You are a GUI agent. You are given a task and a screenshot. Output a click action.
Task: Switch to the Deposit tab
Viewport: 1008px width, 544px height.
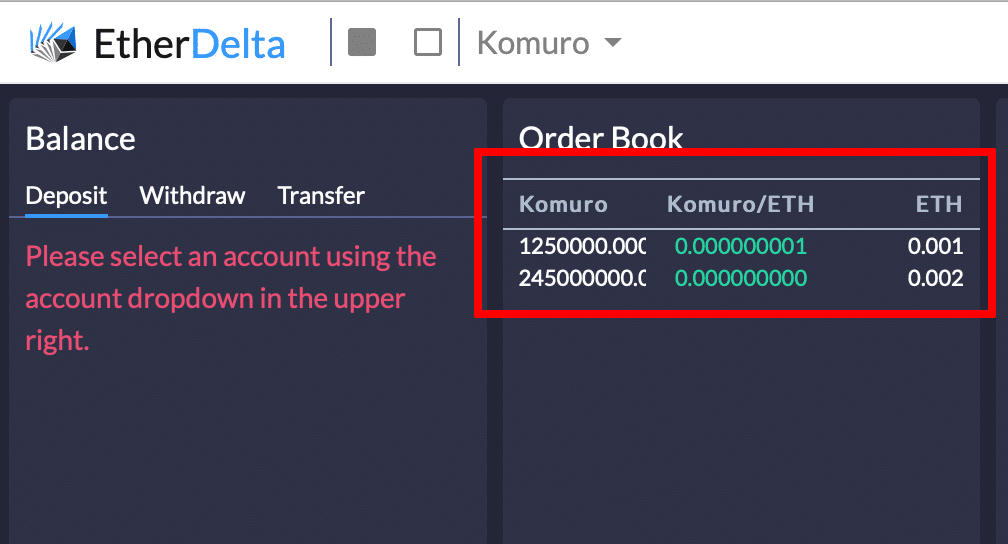click(66, 195)
